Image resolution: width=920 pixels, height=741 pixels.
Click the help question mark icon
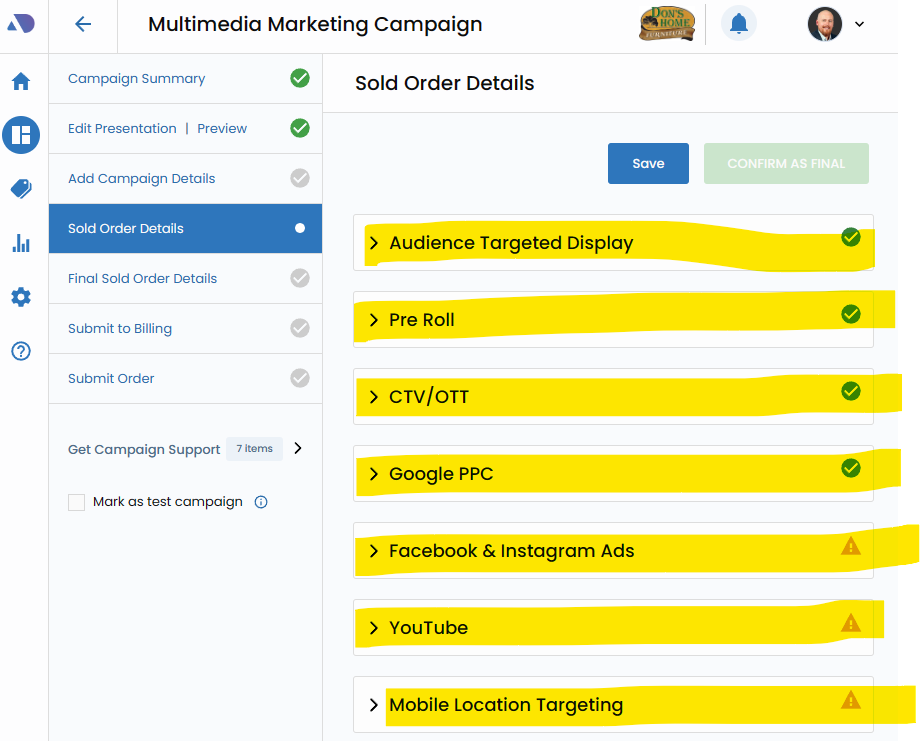(21, 351)
